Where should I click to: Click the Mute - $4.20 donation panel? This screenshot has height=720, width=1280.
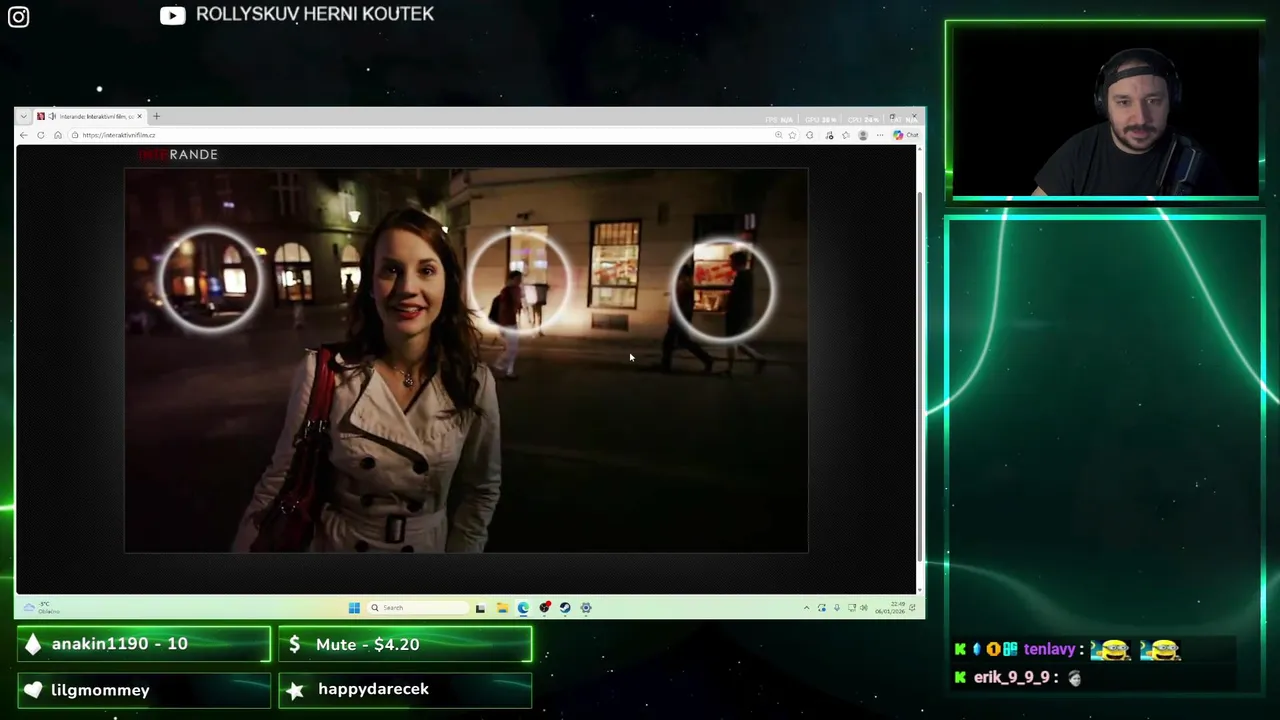tap(405, 644)
